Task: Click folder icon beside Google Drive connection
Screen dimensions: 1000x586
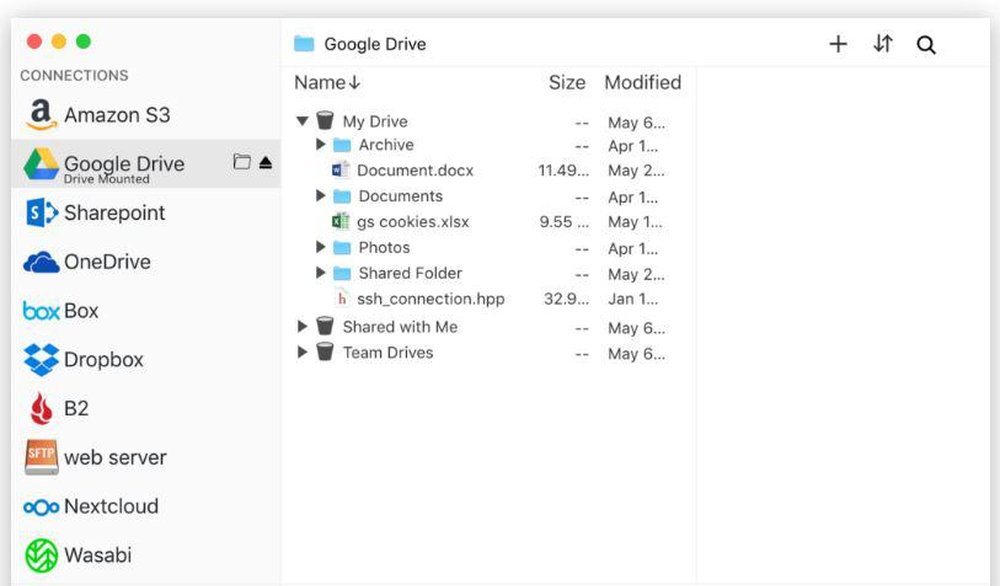Action: 241,162
